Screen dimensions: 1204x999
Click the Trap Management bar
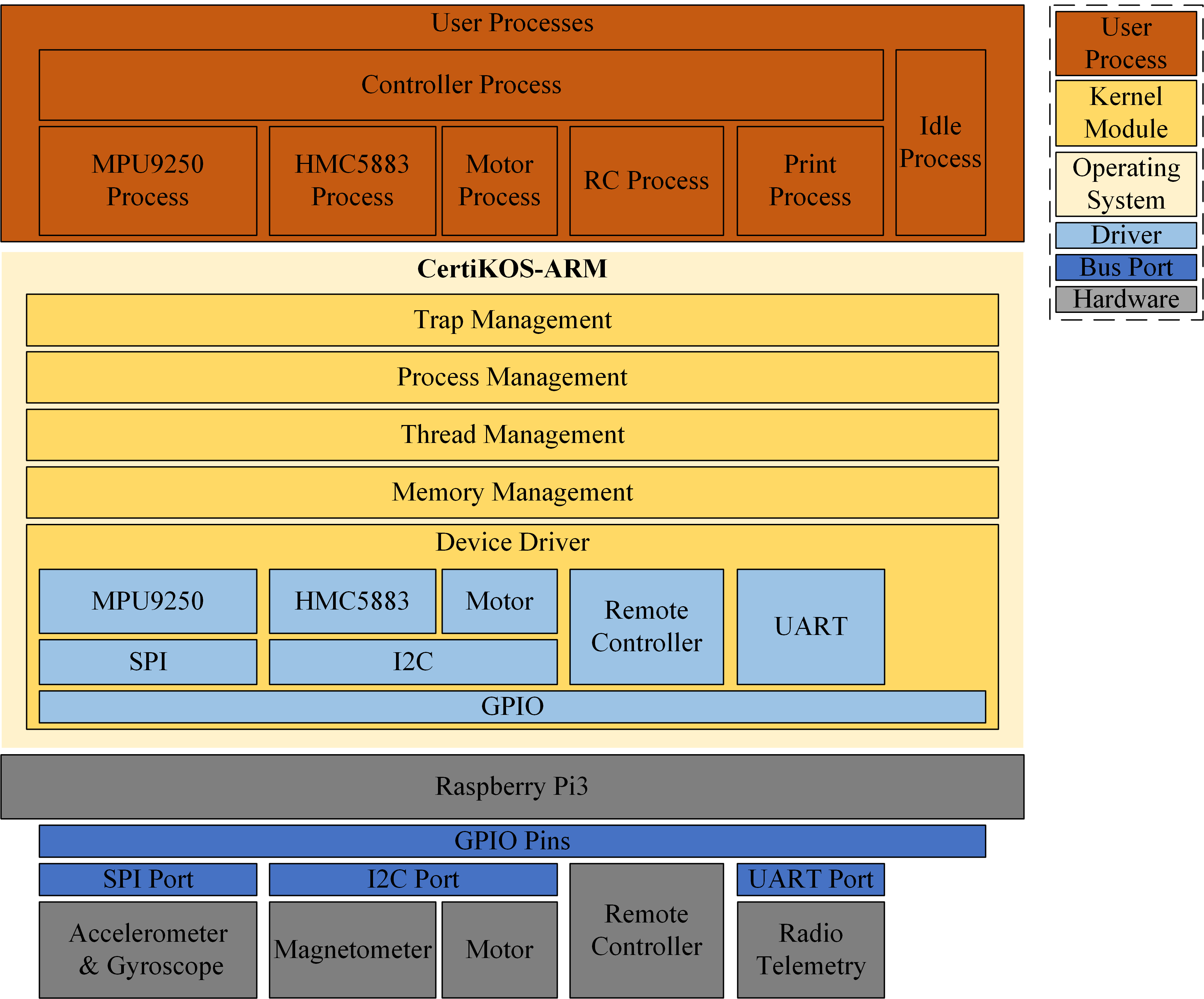[x=512, y=320]
